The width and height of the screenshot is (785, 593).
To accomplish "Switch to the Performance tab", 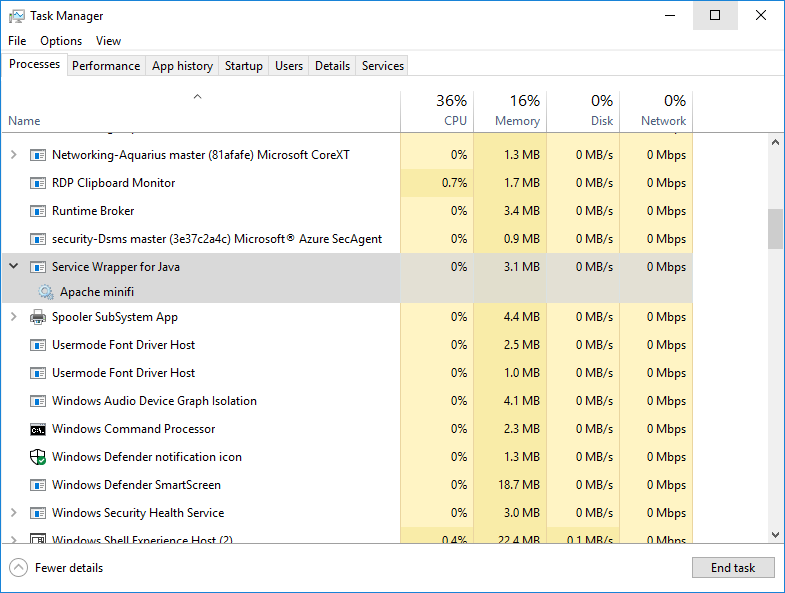I will point(106,66).
